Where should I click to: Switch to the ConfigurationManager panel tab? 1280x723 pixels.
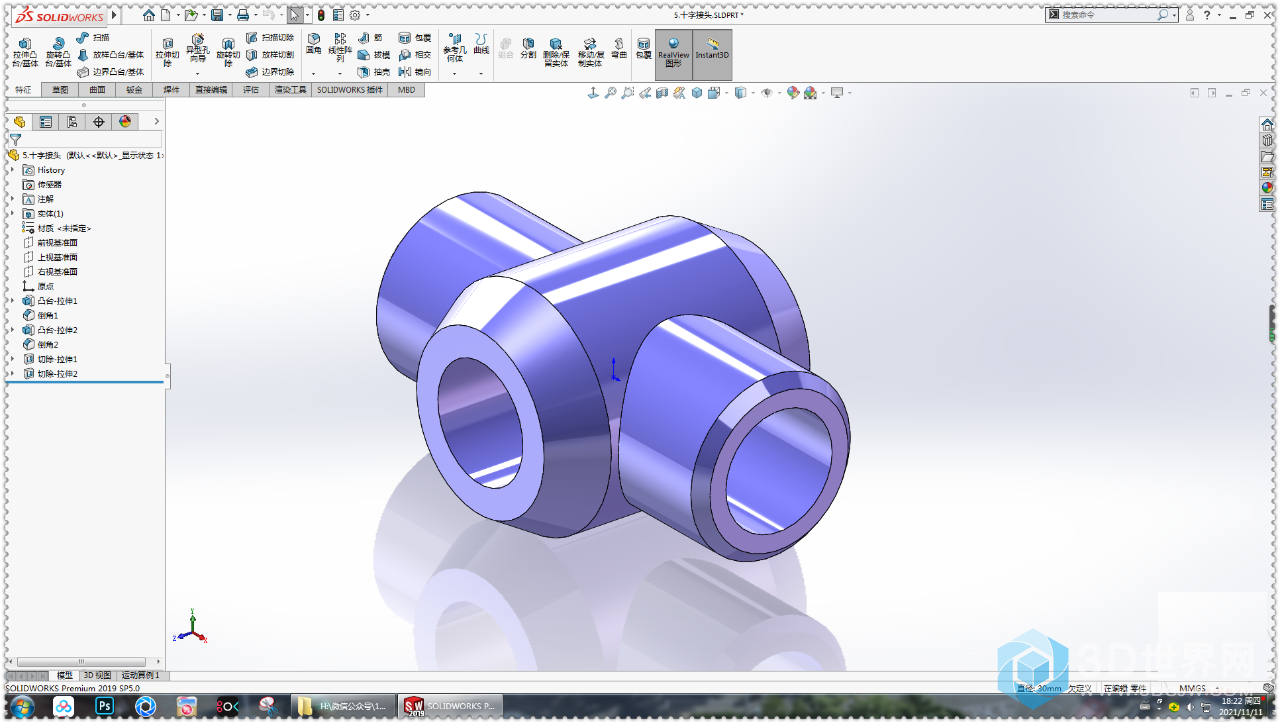pyautogui.click(x=72, y=122)
